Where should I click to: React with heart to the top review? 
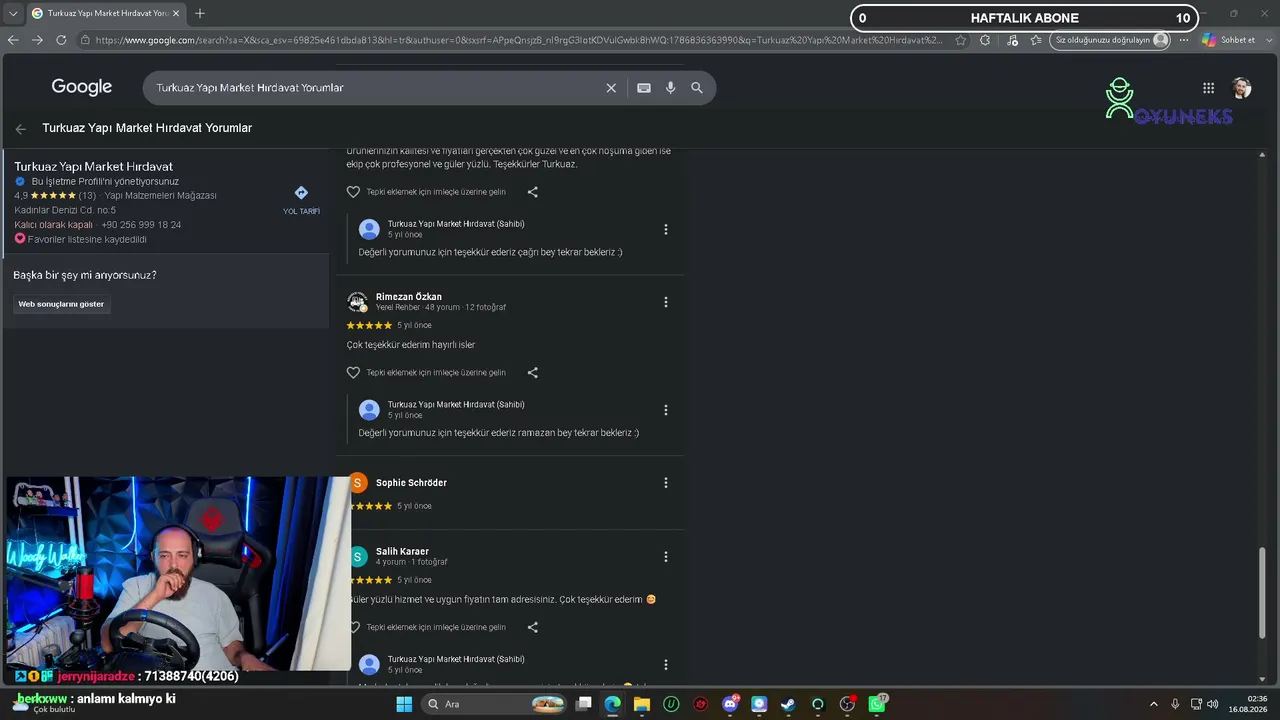click(353, 192)
